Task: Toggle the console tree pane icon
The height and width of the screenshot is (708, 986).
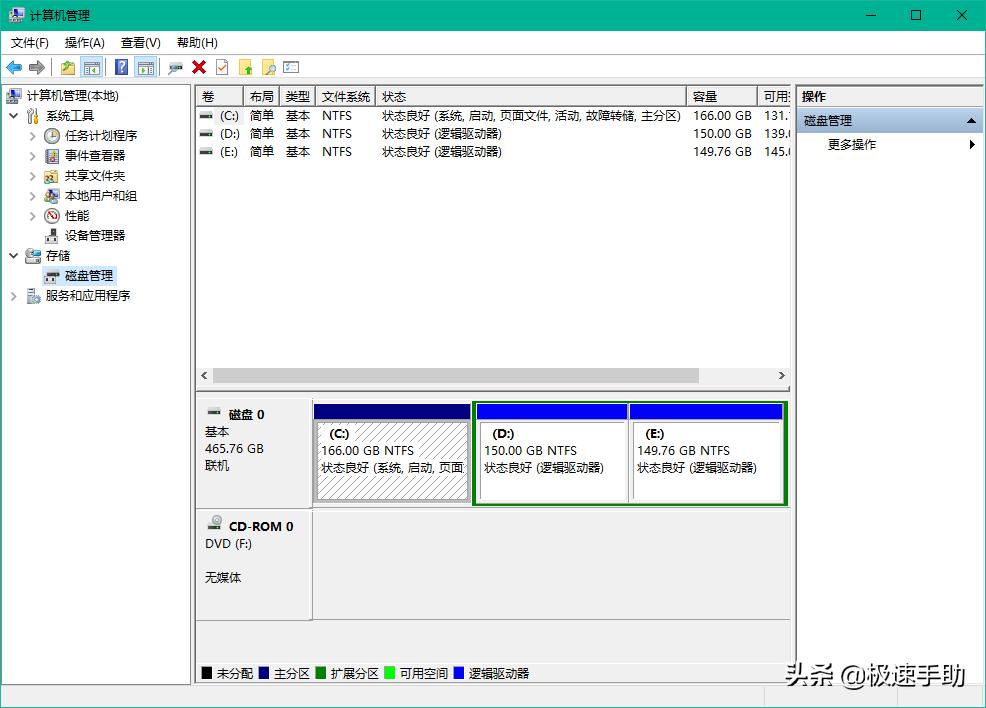Action: (x=91, y=67)
